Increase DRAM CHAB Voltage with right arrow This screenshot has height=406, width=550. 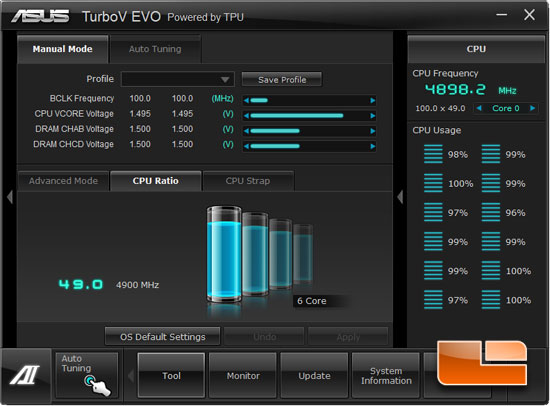point(373,131)
